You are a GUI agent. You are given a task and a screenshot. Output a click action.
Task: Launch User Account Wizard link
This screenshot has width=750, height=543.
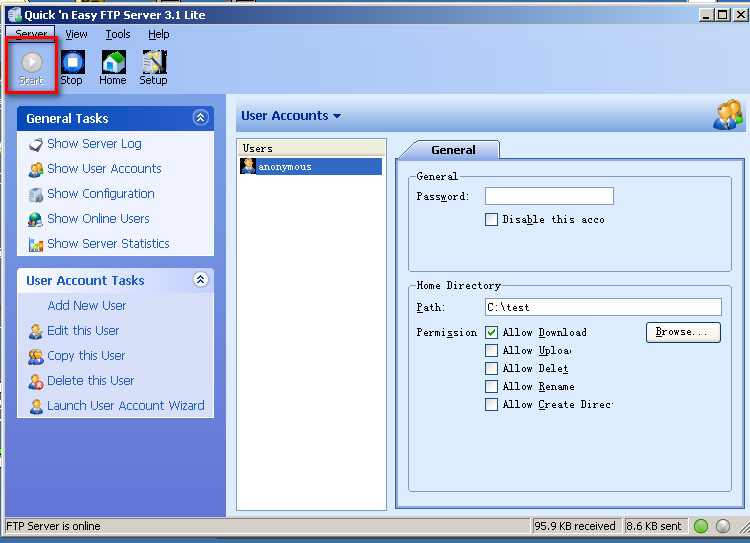(125, 406)
